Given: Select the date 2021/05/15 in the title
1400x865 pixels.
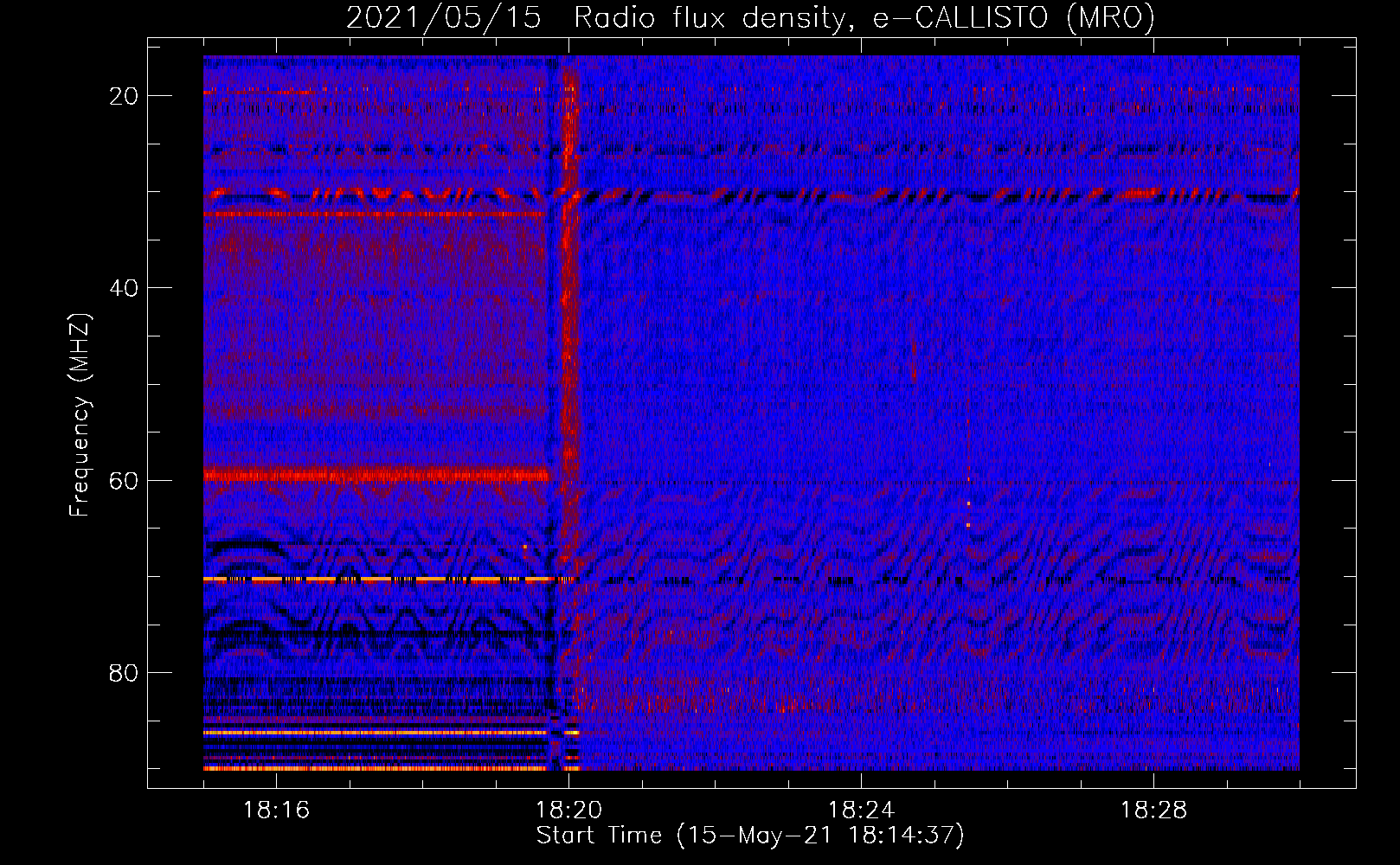Looking at the screenshot, I should (444, 18).
